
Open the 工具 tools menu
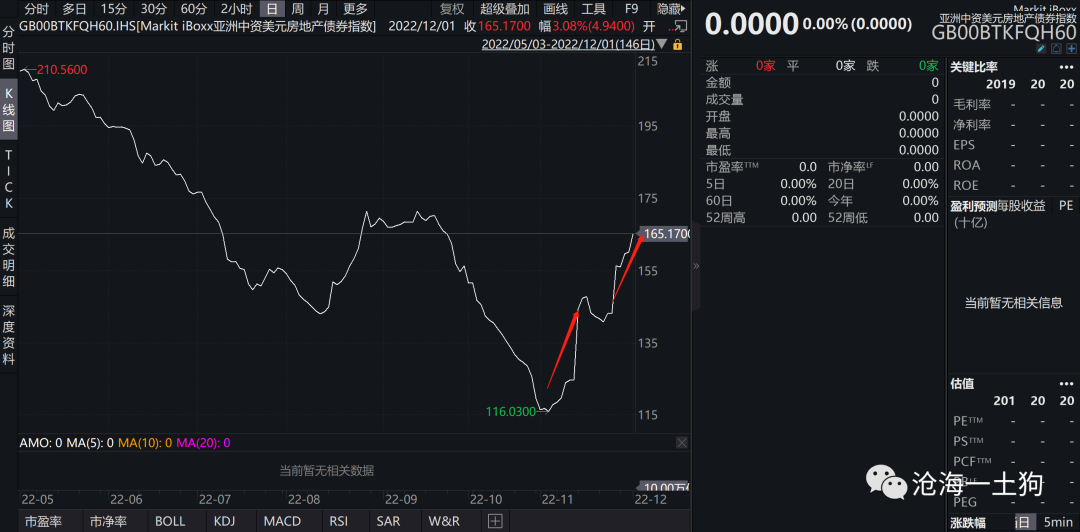click(x=594, y=8)
